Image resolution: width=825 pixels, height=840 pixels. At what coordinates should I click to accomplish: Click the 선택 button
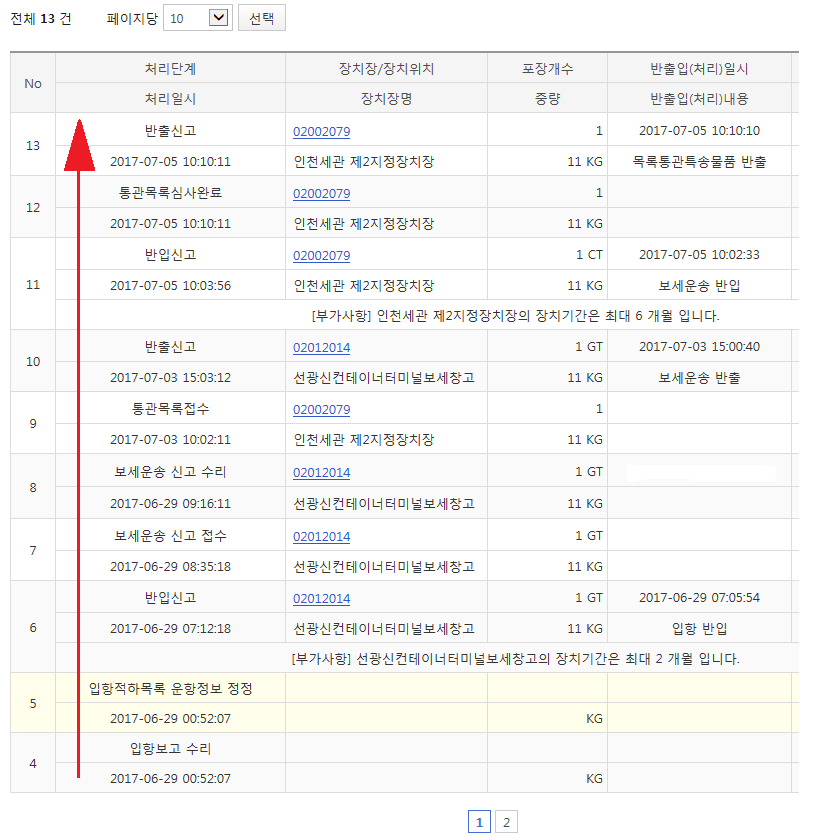pyautogui.click(x=261, y=17)
